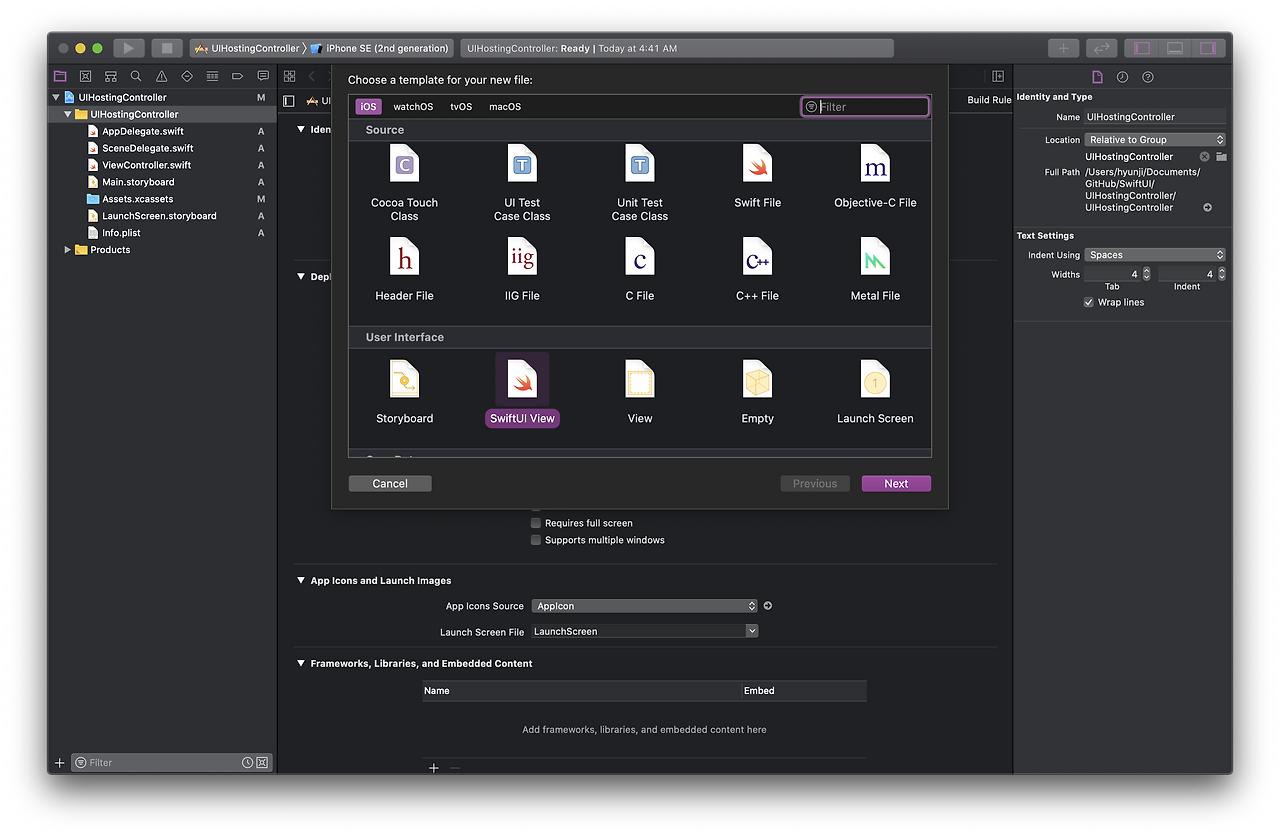1280x837 pixels.
Task: Collapse Frameworks, Libraries, and Embedded Content section
Action: [x=301, y=663]
